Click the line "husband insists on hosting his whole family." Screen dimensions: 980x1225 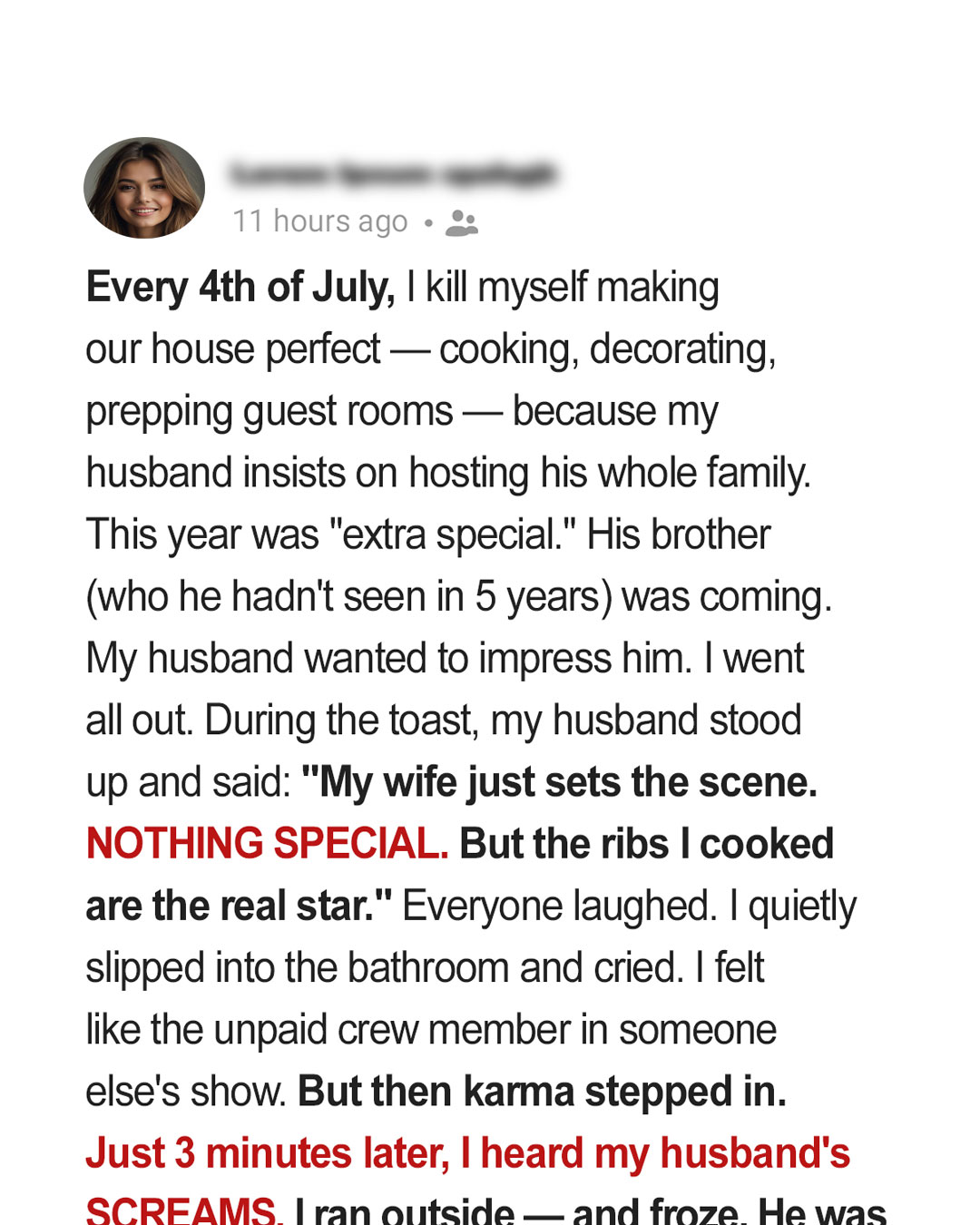(448, 474)
